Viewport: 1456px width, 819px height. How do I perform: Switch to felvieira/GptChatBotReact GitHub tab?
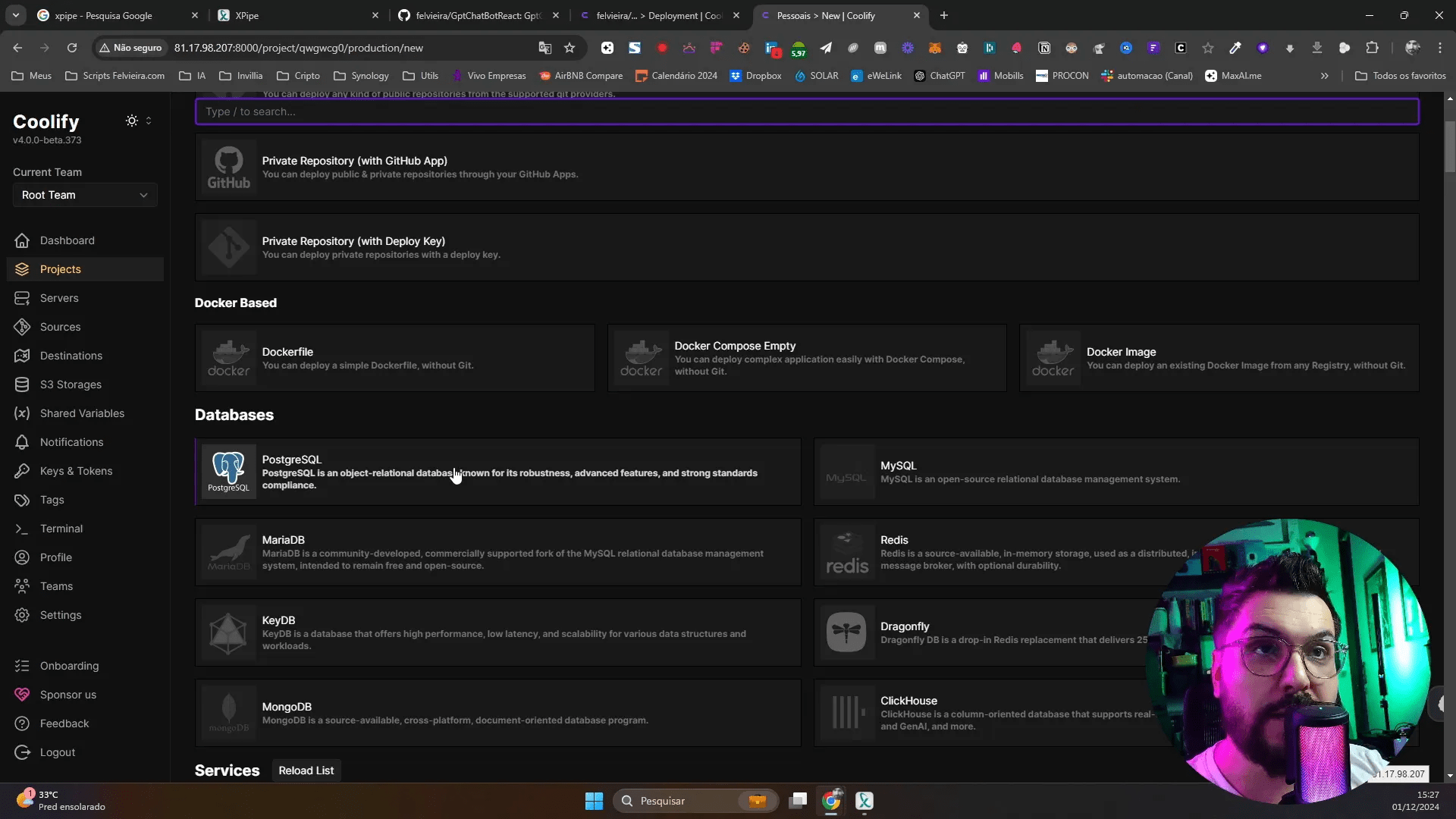[479, 15]
